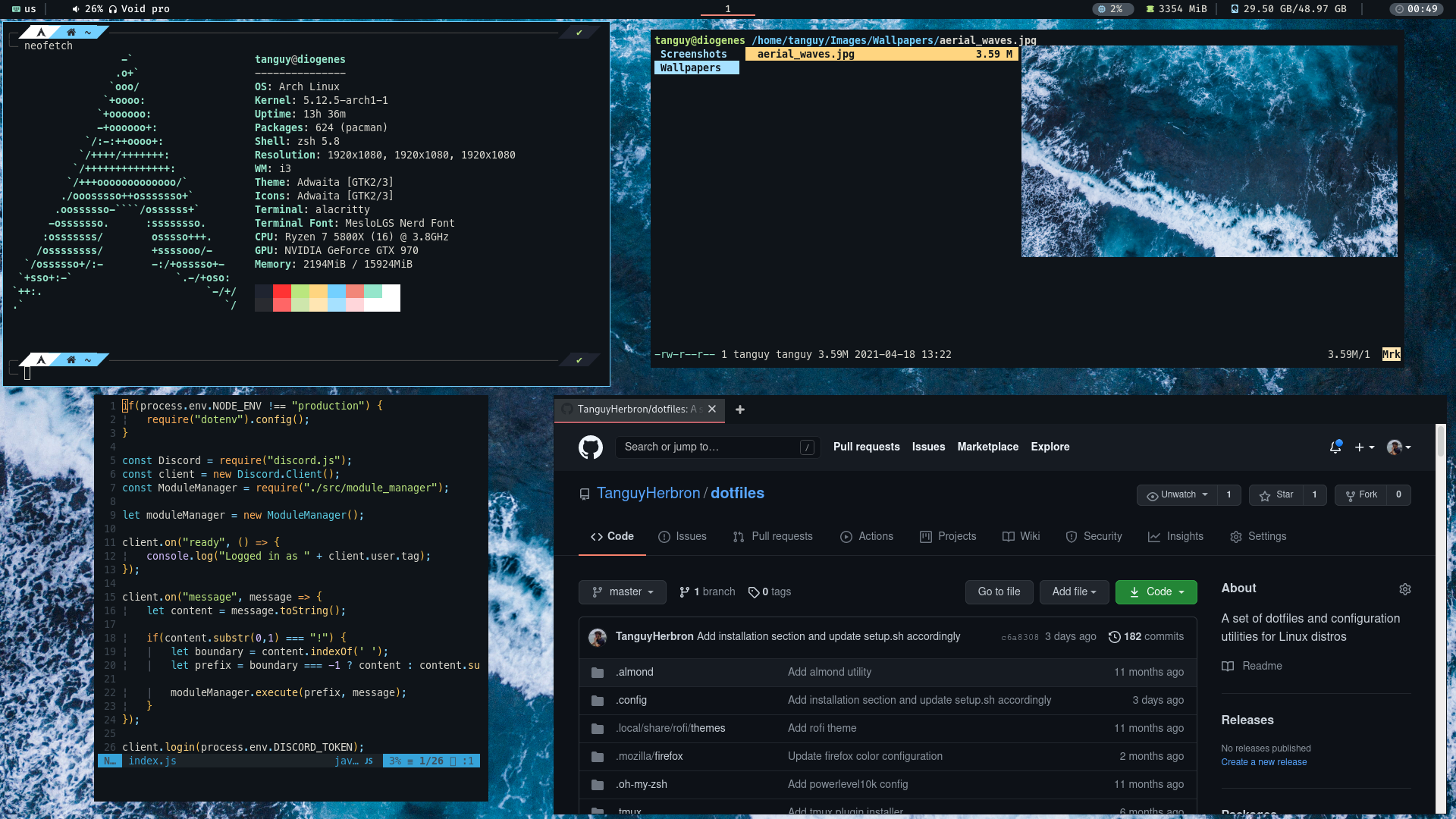
Task: Select Wallpapers directory in ranger
Action: click(x=697, y=68)
